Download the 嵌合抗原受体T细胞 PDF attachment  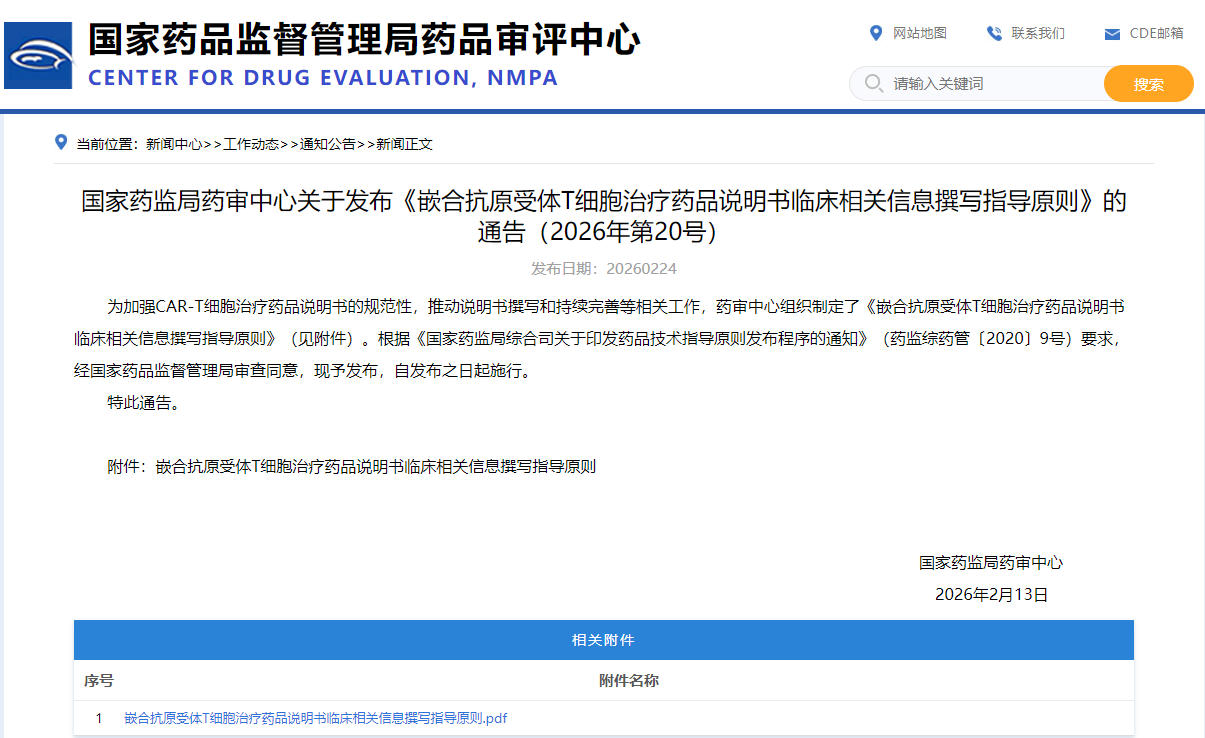click(x=315, y=718)
